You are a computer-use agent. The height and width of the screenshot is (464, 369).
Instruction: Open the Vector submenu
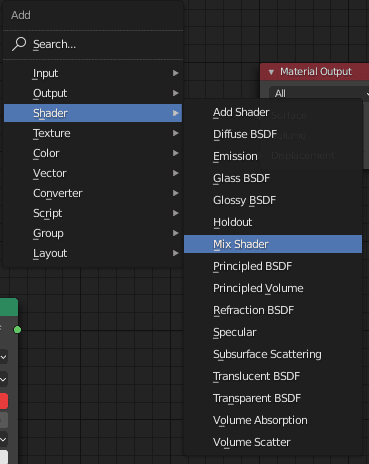93,173
